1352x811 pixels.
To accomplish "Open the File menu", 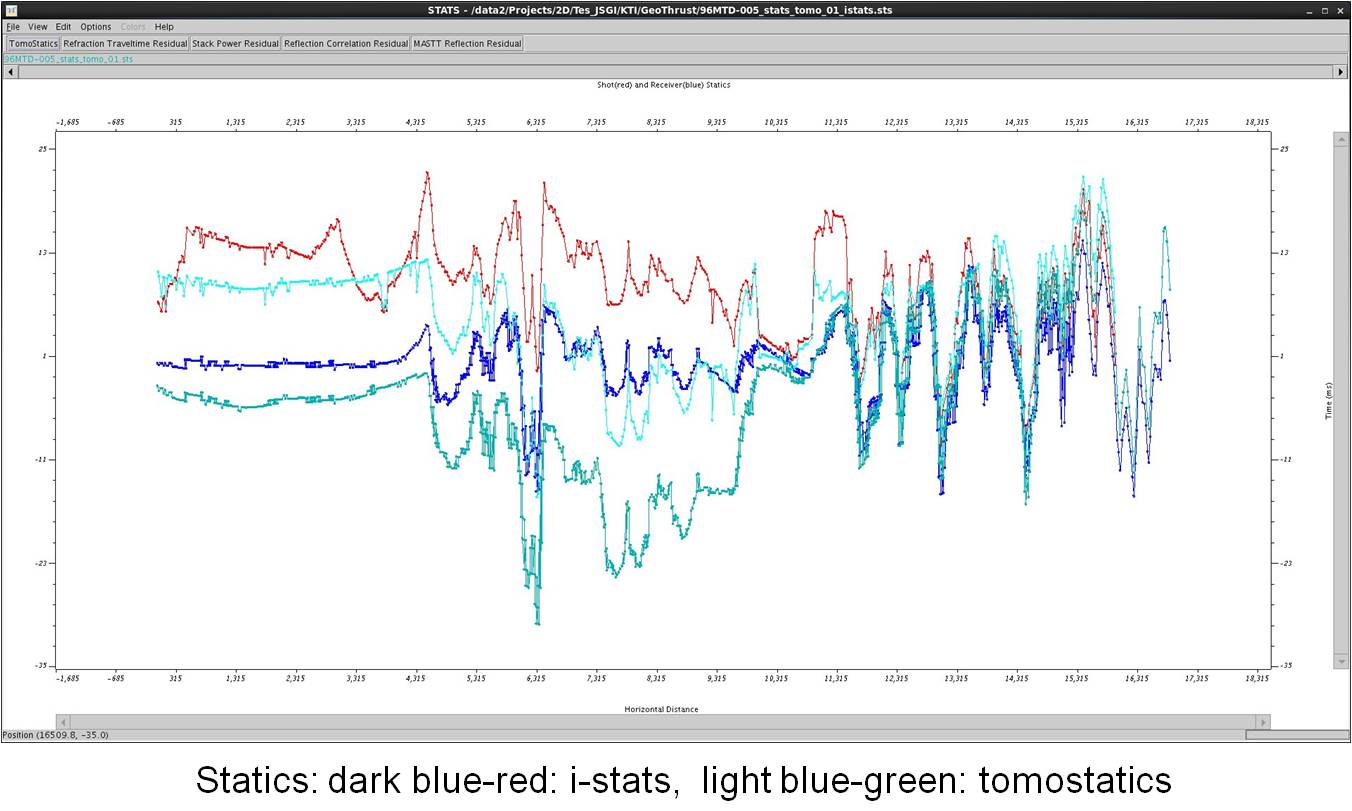I will coord(13,27).
